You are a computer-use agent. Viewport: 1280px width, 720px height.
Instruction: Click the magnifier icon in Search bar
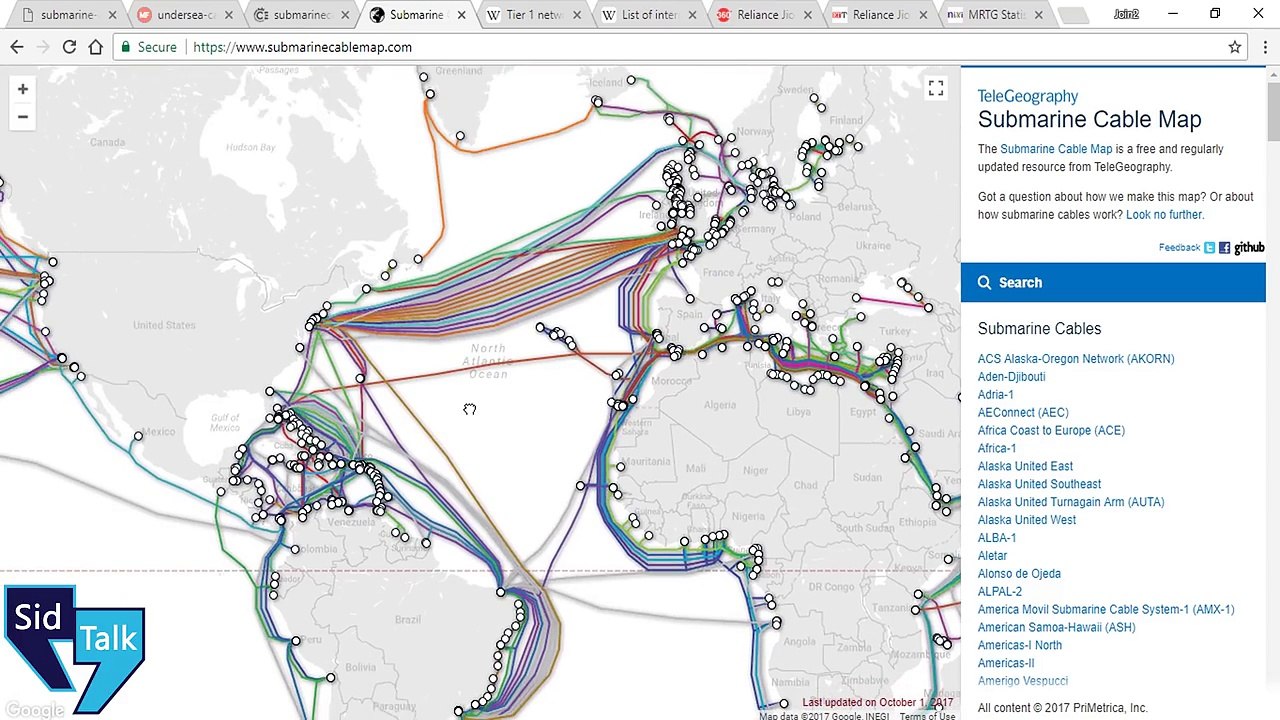click(985, 283)
